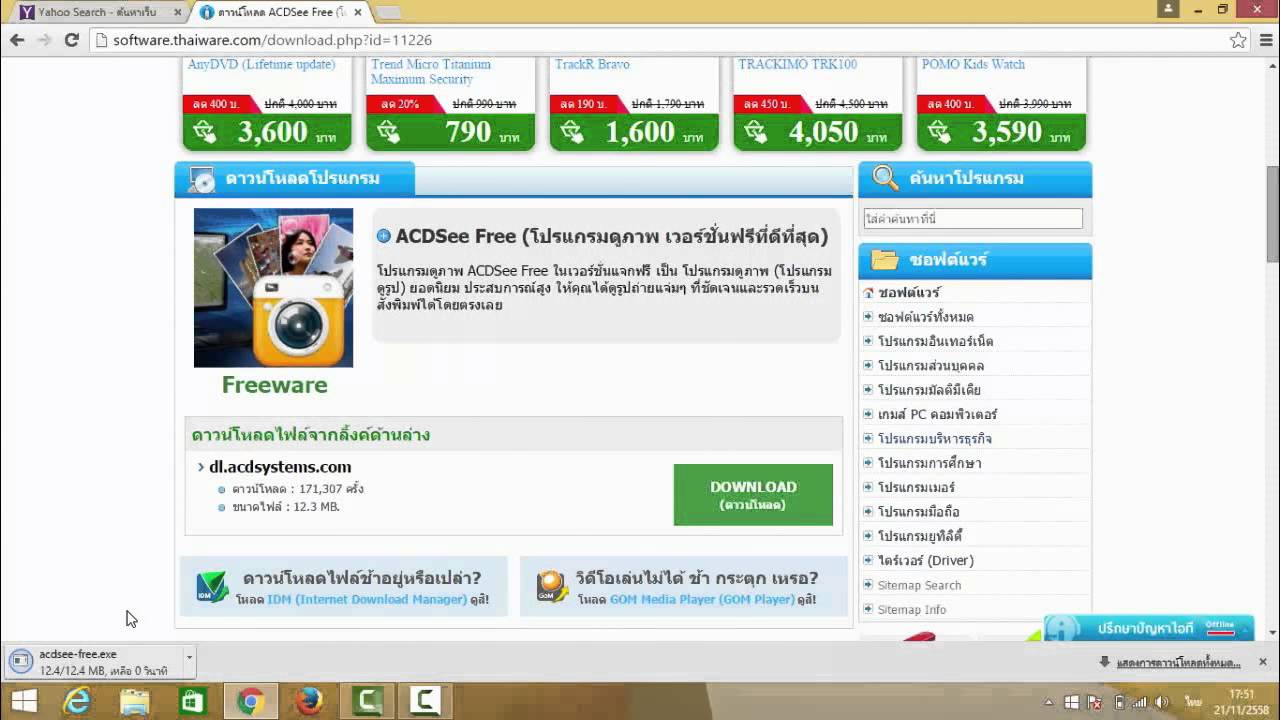Viewport: 1280px width, 720px height.
Task: Open the Windows Start button
Action: click(24, 701)
